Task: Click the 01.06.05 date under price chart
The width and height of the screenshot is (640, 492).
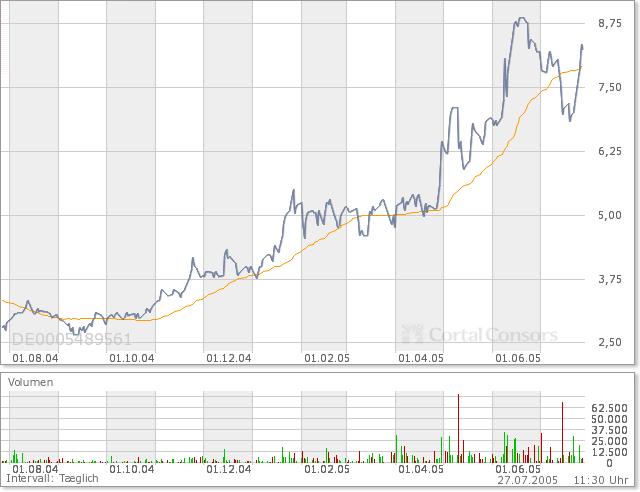Action: coord(518,358)
